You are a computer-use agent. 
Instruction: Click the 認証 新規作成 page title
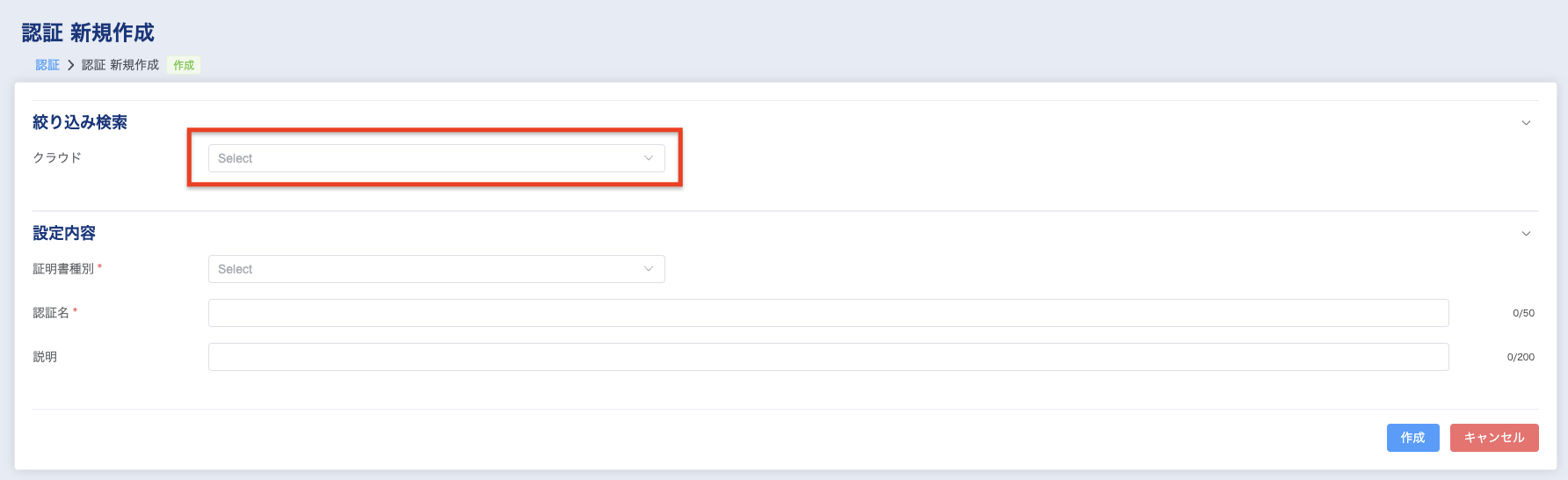tap(88, 33)
